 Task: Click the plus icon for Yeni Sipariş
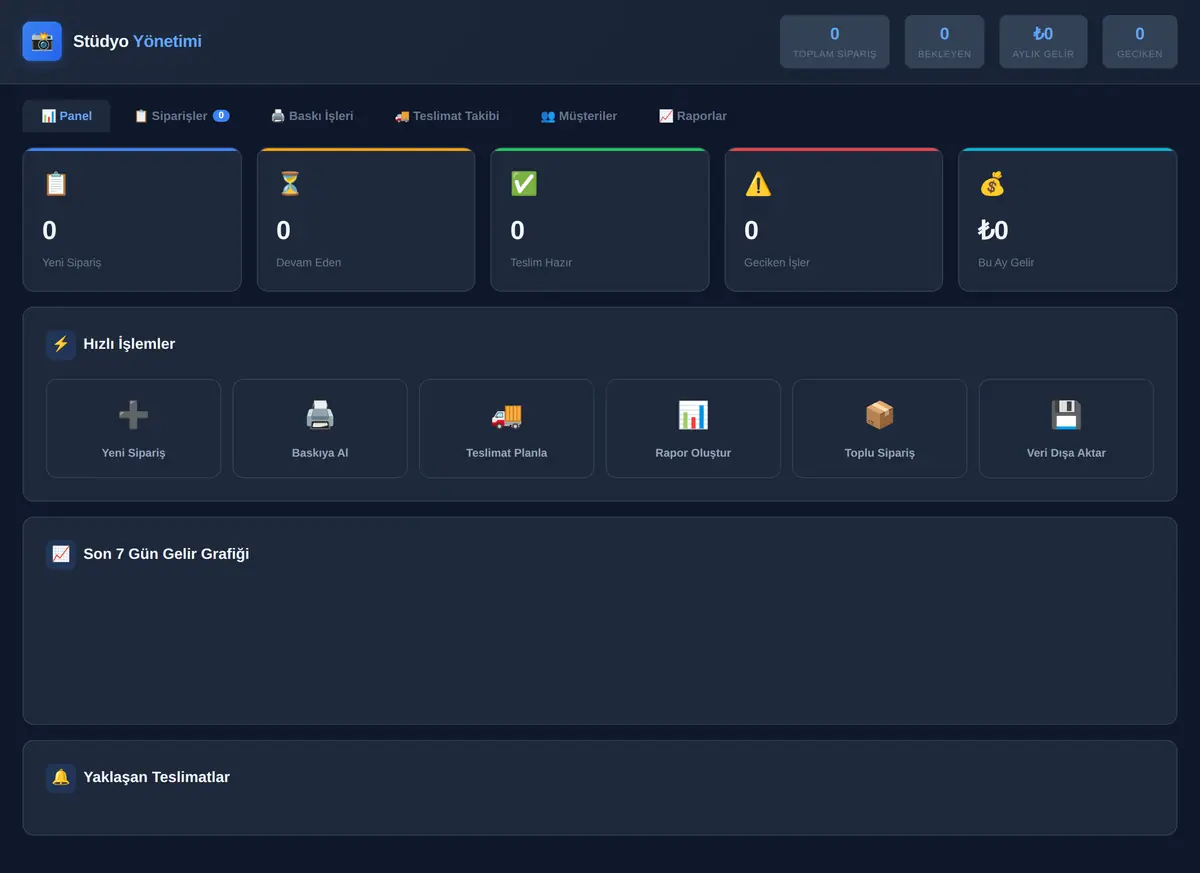coord(133,415)
